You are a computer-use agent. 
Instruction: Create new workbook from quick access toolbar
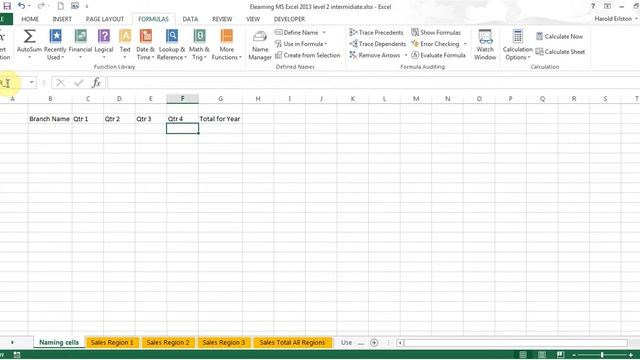tap(60, 6)
